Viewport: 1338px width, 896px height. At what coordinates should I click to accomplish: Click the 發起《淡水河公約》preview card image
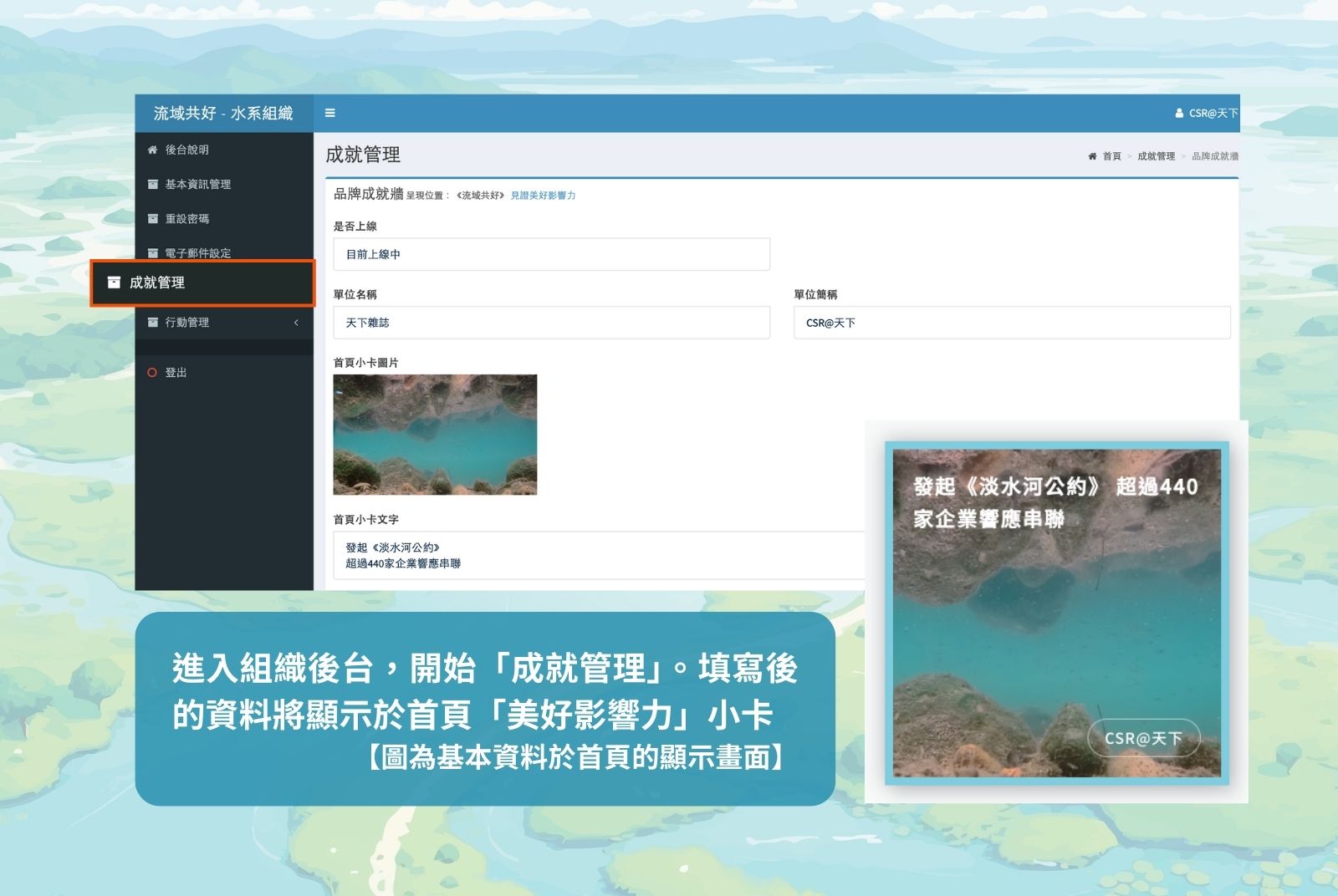point(1056,613)
